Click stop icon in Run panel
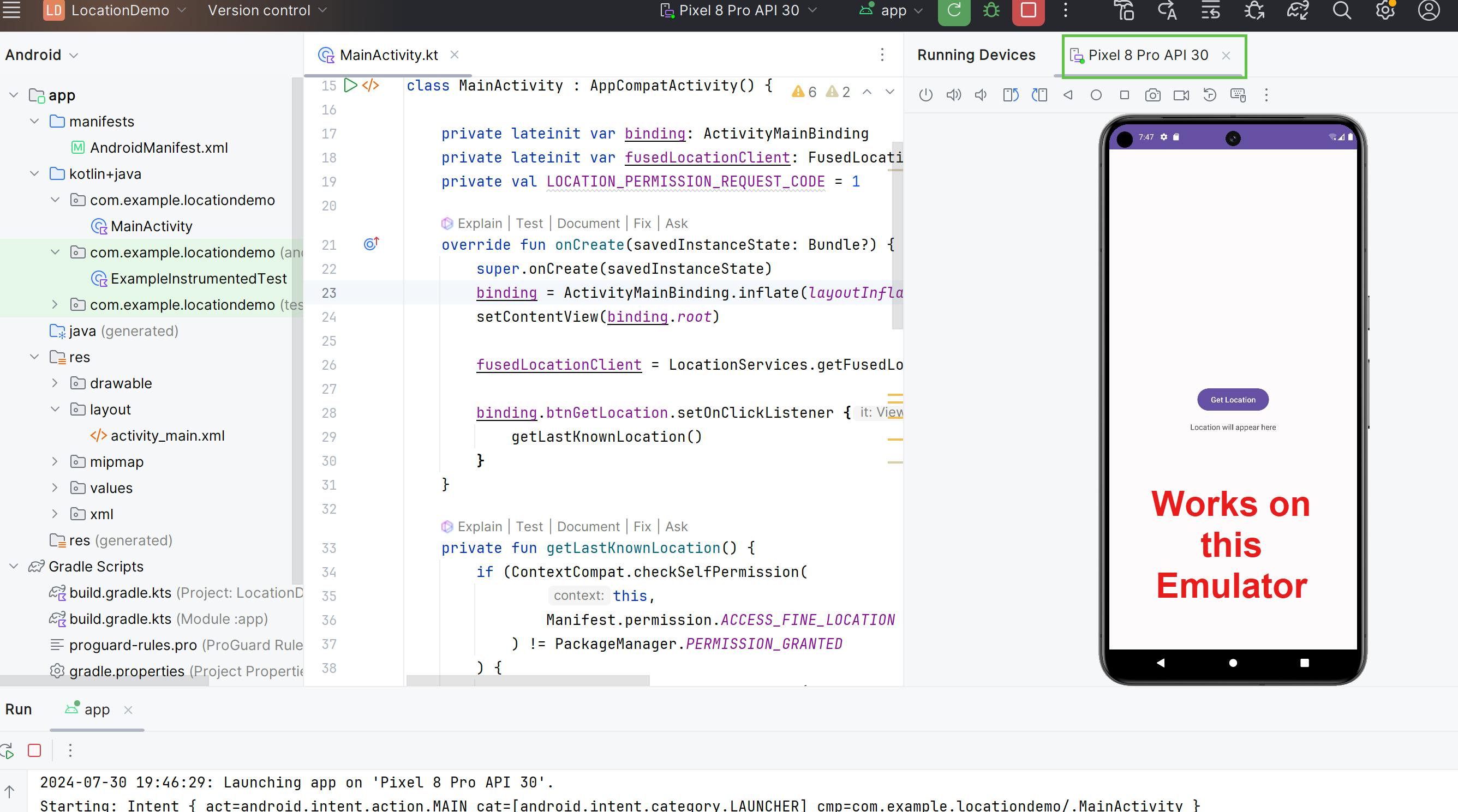The height and width of the screenshot is (812, 1458). (34, 750)
